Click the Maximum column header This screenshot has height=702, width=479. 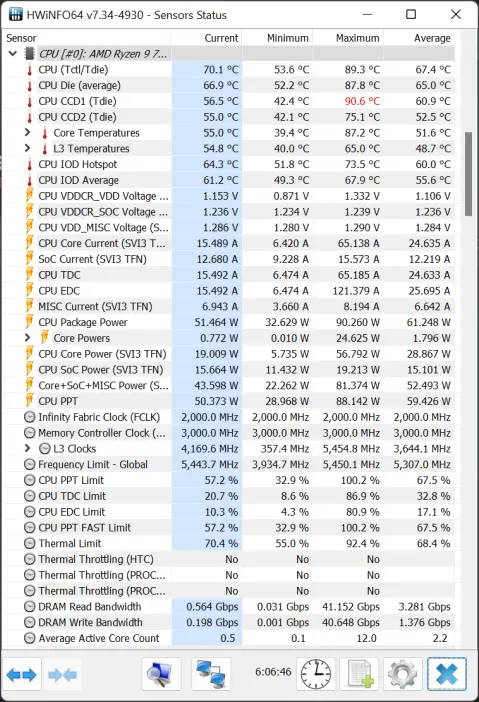[348, 38]
